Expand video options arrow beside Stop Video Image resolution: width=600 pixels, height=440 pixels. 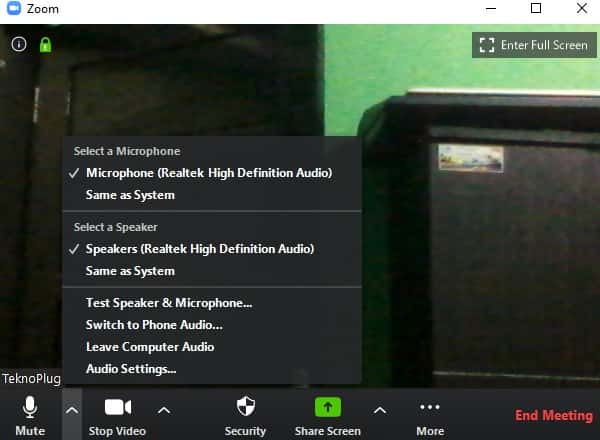pos(164,411)
